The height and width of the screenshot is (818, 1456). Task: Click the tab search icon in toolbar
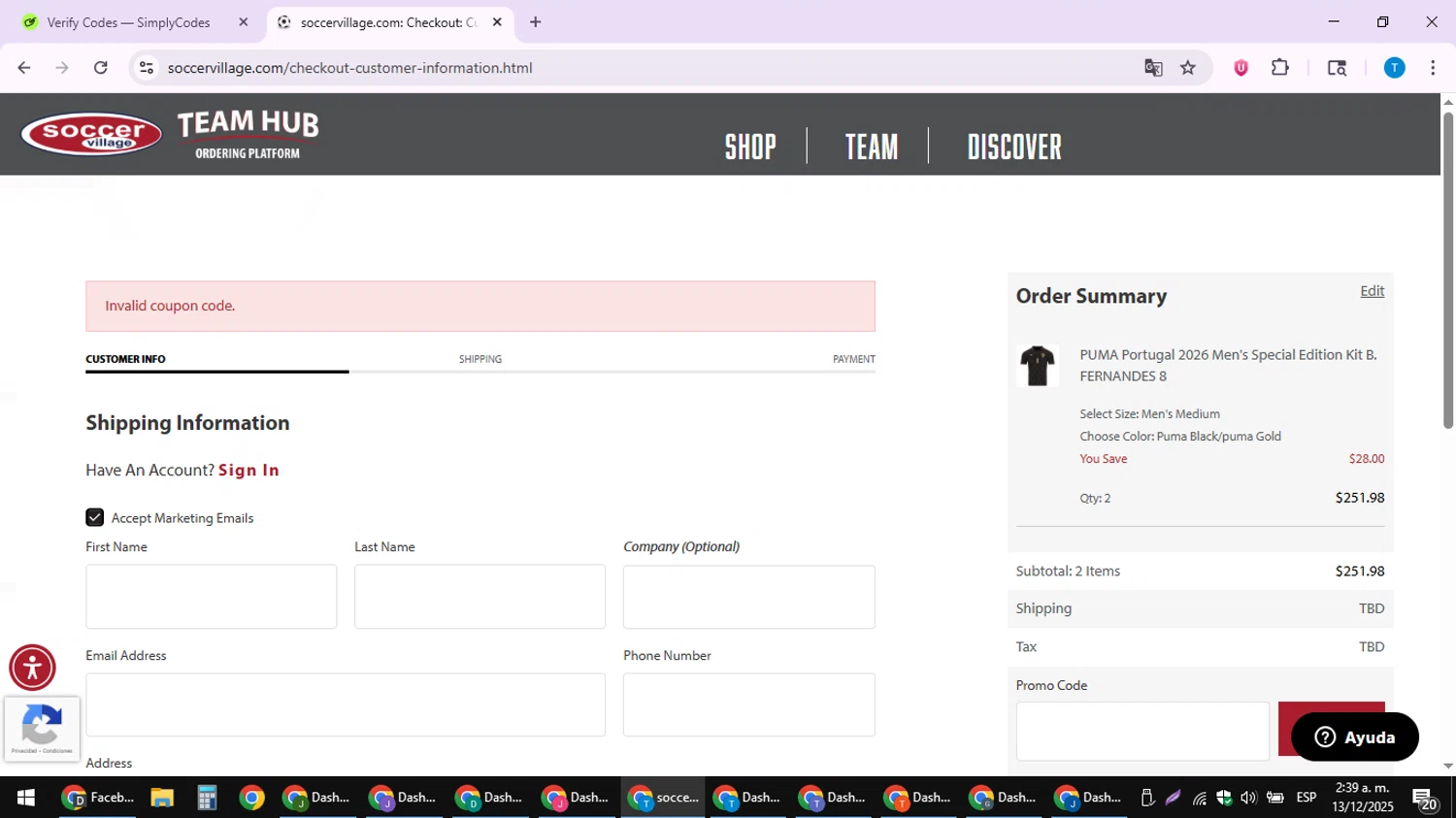click(1337, 68)
